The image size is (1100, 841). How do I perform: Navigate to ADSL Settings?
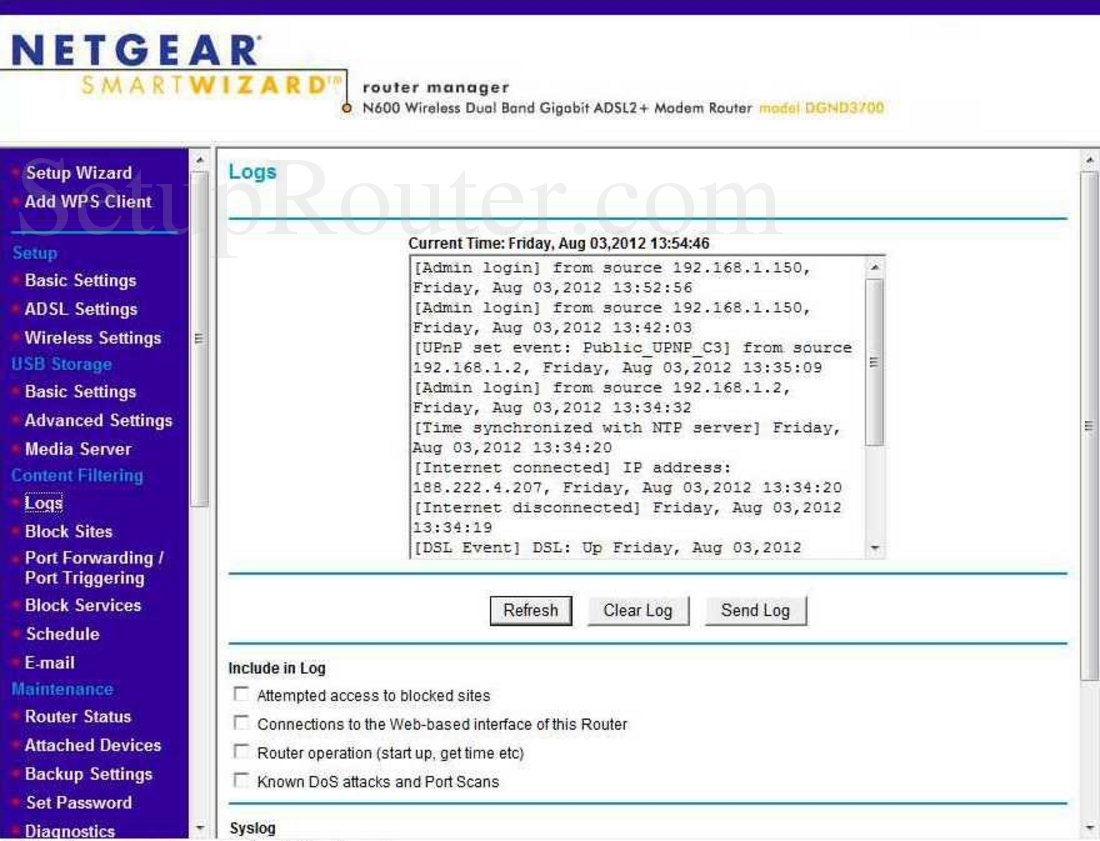point(79,310)
